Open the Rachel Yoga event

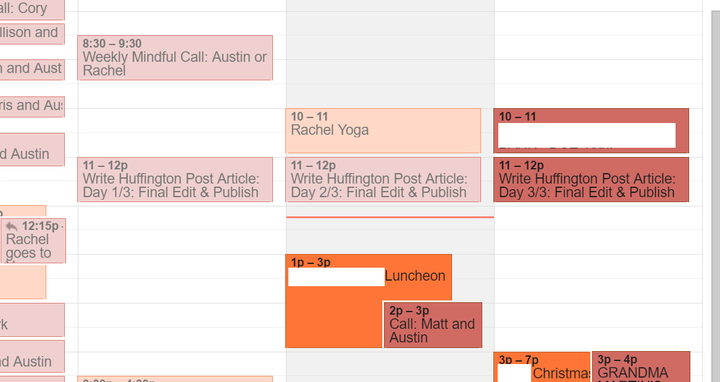tap(383, 131)
